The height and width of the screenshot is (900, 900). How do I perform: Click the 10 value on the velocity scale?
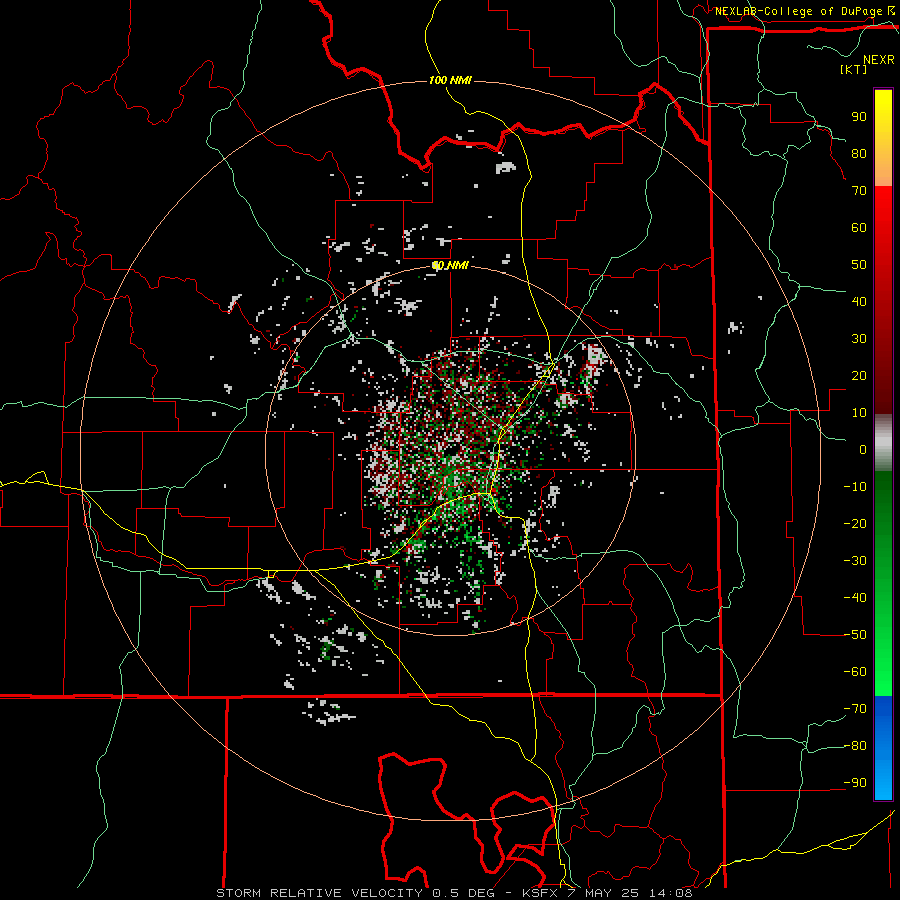pos(859,413)
